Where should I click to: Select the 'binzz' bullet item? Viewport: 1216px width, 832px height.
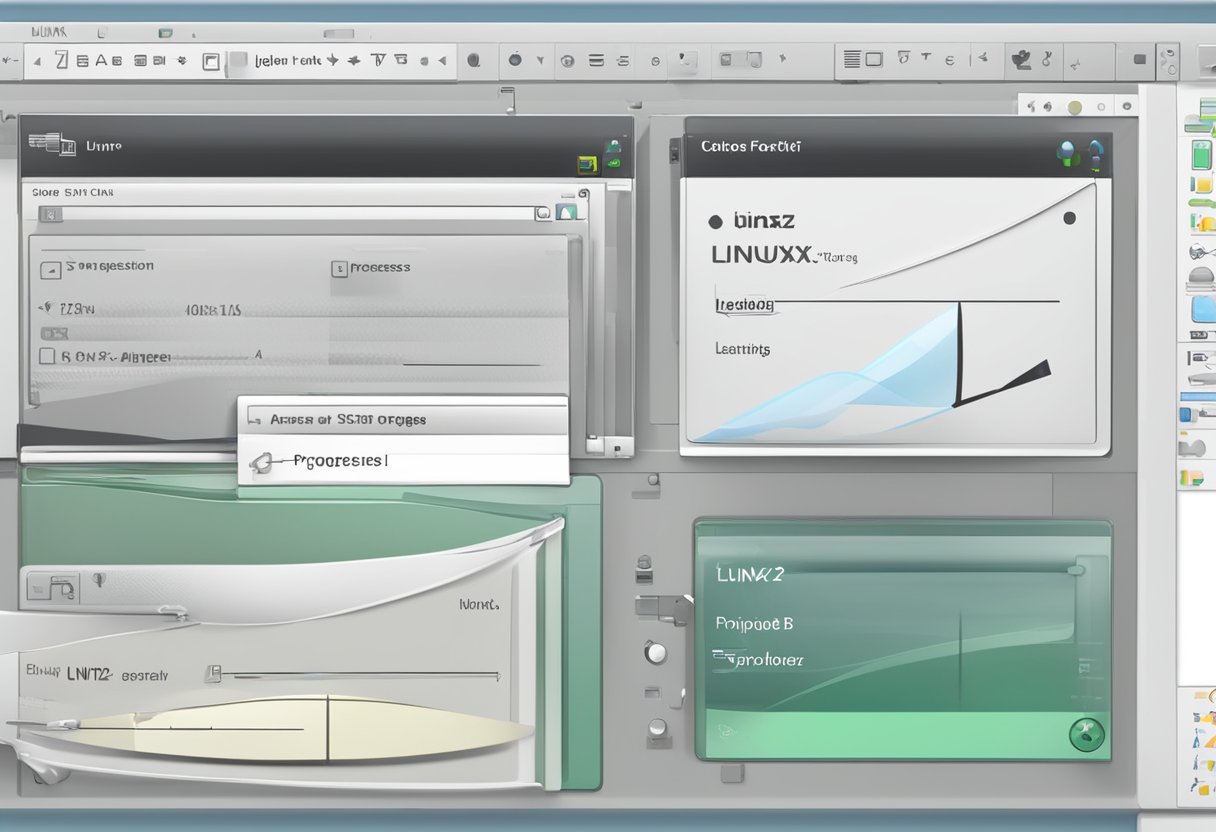[750, 221]
